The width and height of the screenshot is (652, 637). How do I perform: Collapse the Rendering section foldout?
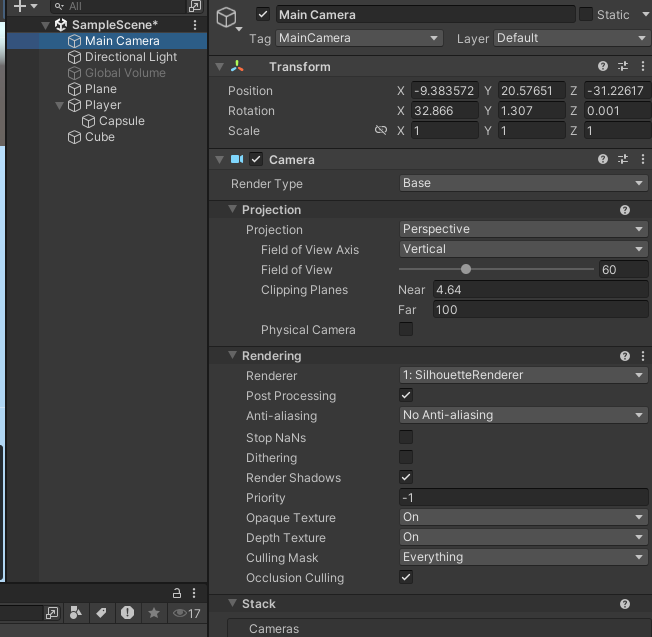pos(232,355)
